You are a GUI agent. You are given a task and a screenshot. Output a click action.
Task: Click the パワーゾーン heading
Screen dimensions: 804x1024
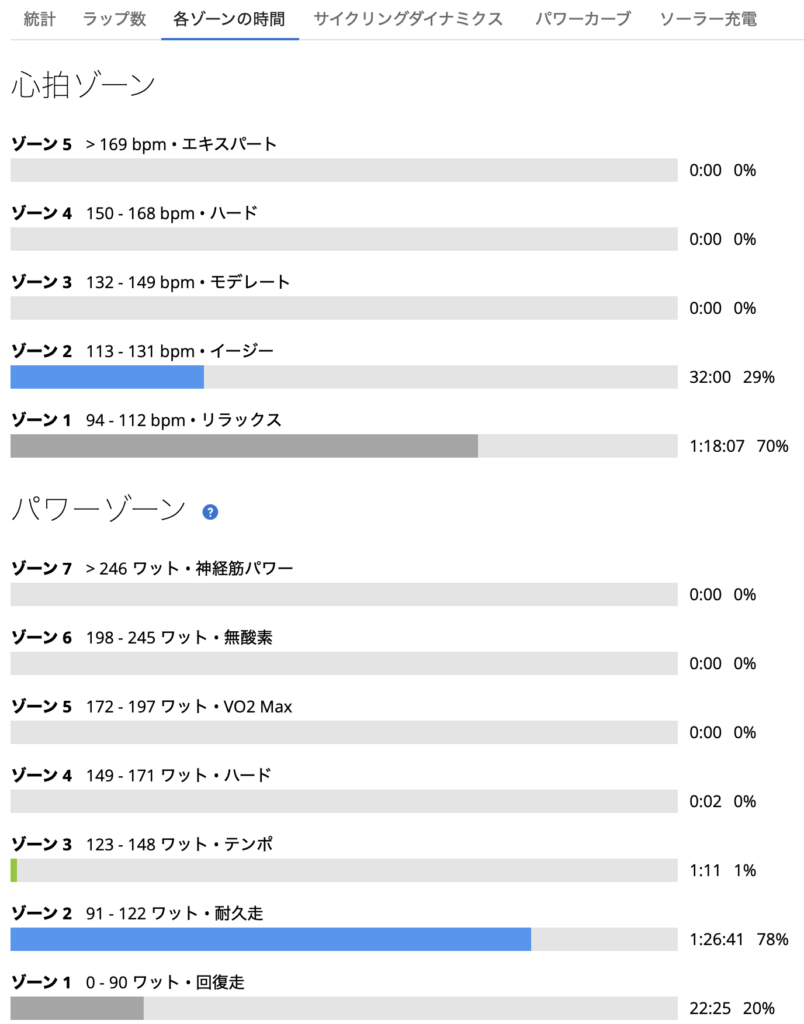coord(99,509)
